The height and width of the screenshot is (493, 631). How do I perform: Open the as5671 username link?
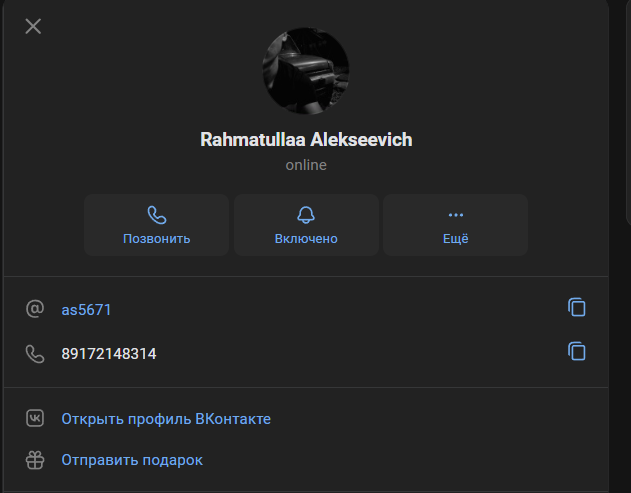coord(86,310)
